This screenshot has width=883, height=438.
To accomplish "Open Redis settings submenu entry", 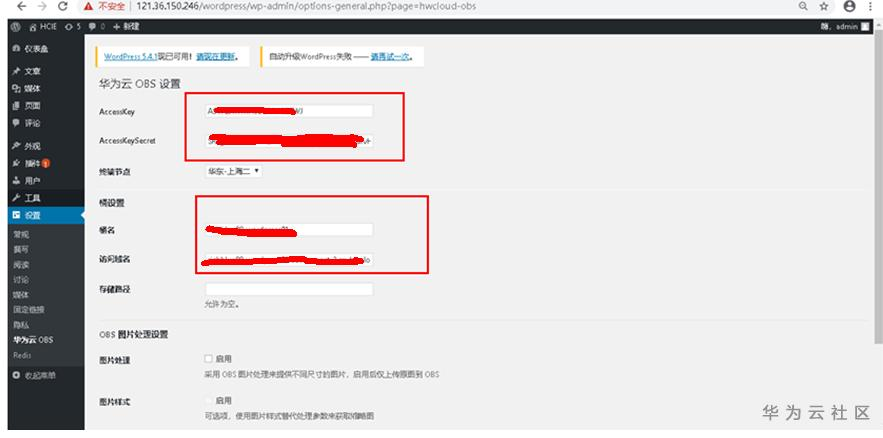I will coord(22,355).
